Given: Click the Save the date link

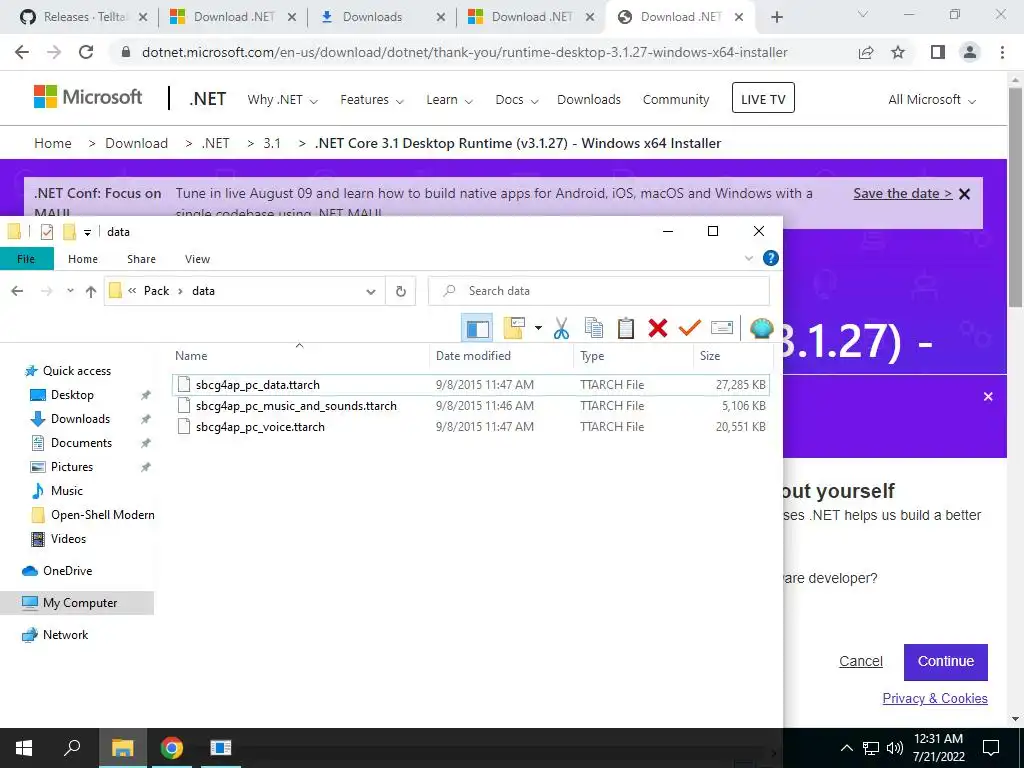Looking at the screenshot, I should click(x=903, y=193).
